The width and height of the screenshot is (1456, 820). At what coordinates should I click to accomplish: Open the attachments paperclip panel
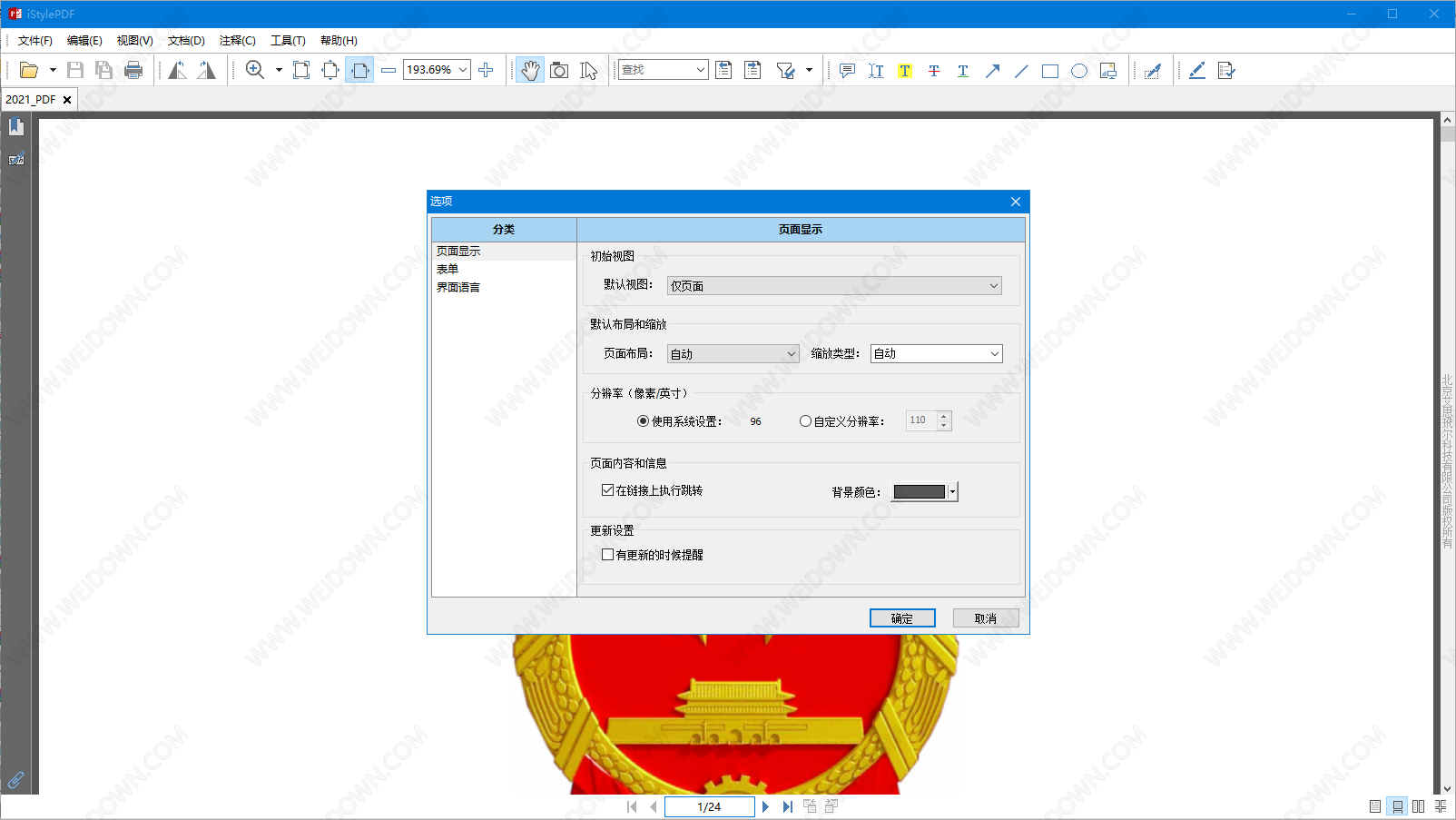[15, 779]
